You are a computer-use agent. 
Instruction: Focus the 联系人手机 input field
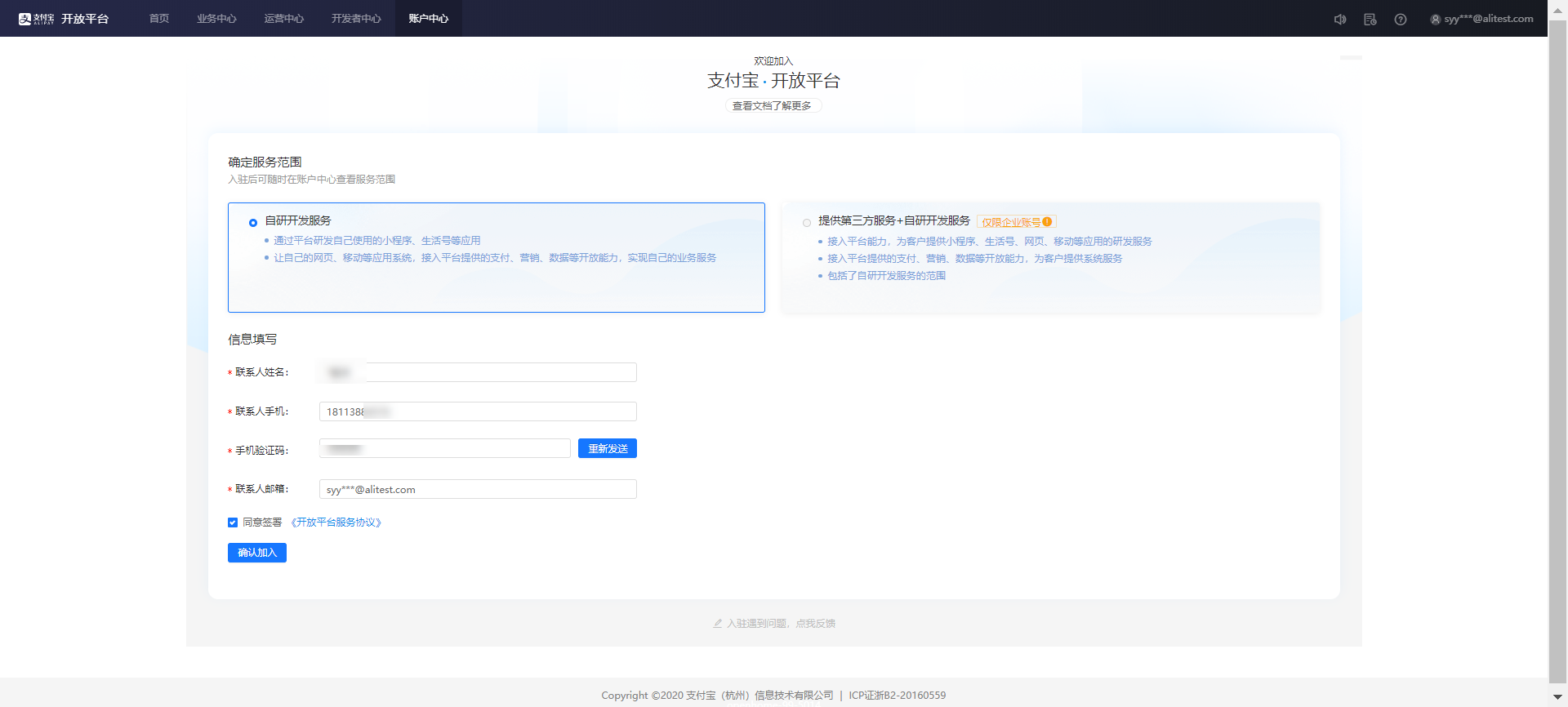pos(478,411)
